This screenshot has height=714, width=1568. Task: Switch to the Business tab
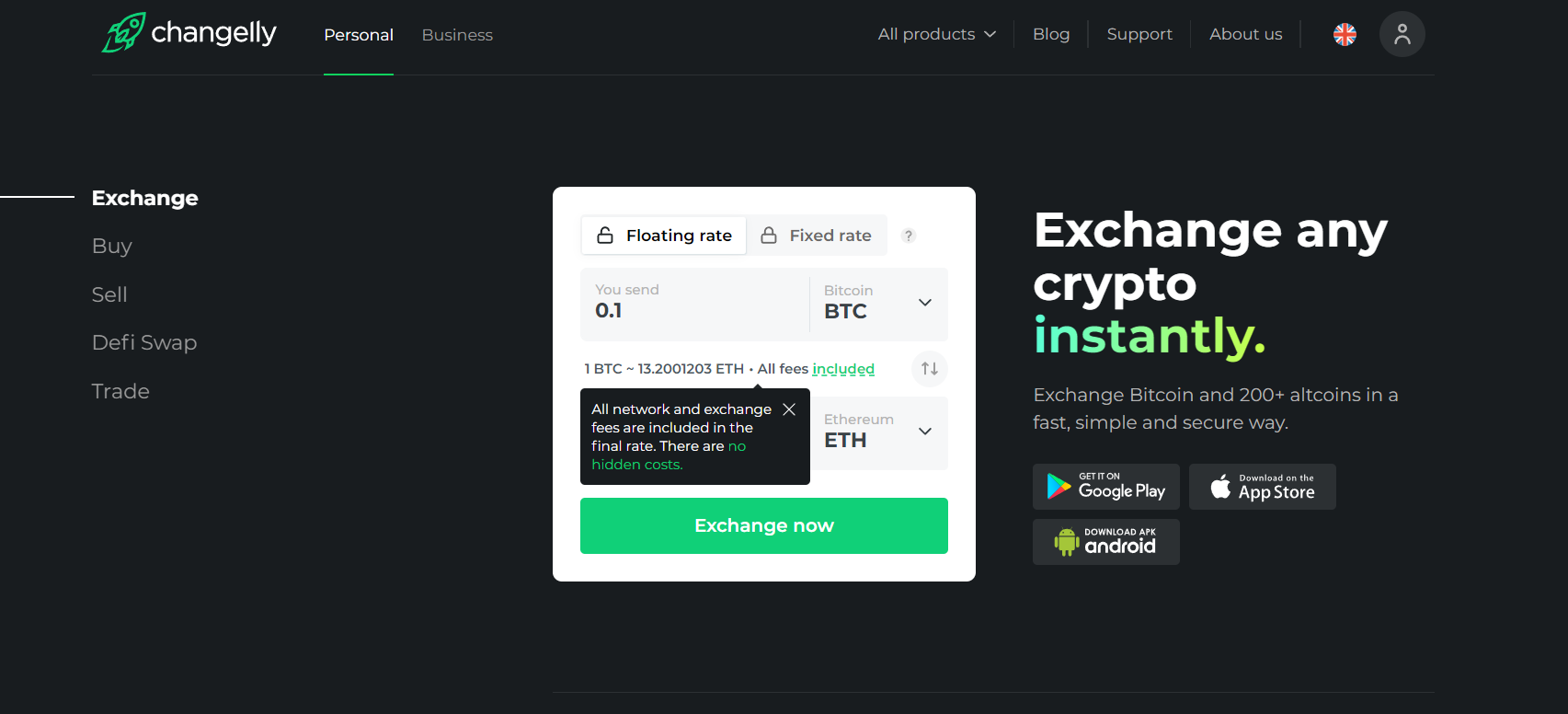[x=457, y=35]
